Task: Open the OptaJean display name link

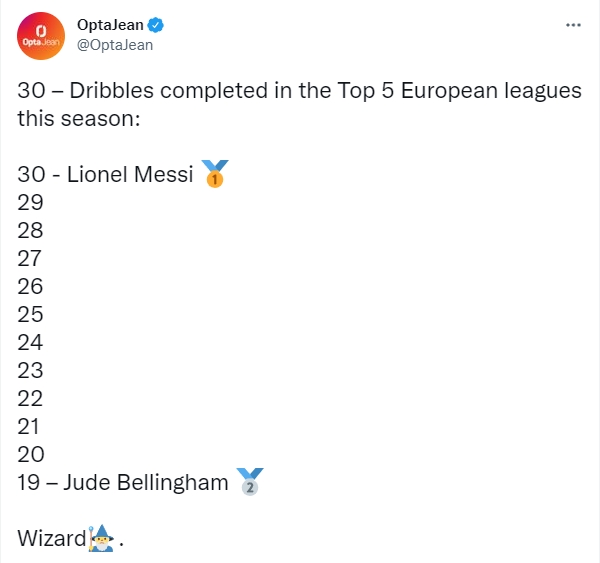Action: pos(110,25)
